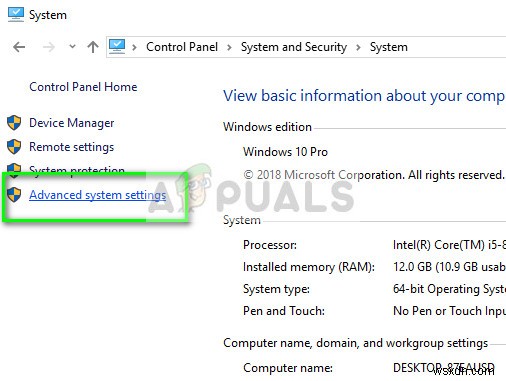Open Advanced system settings link
Viewport: 506px width, 381px height.
pyautogui.click(x=98, y=195)
